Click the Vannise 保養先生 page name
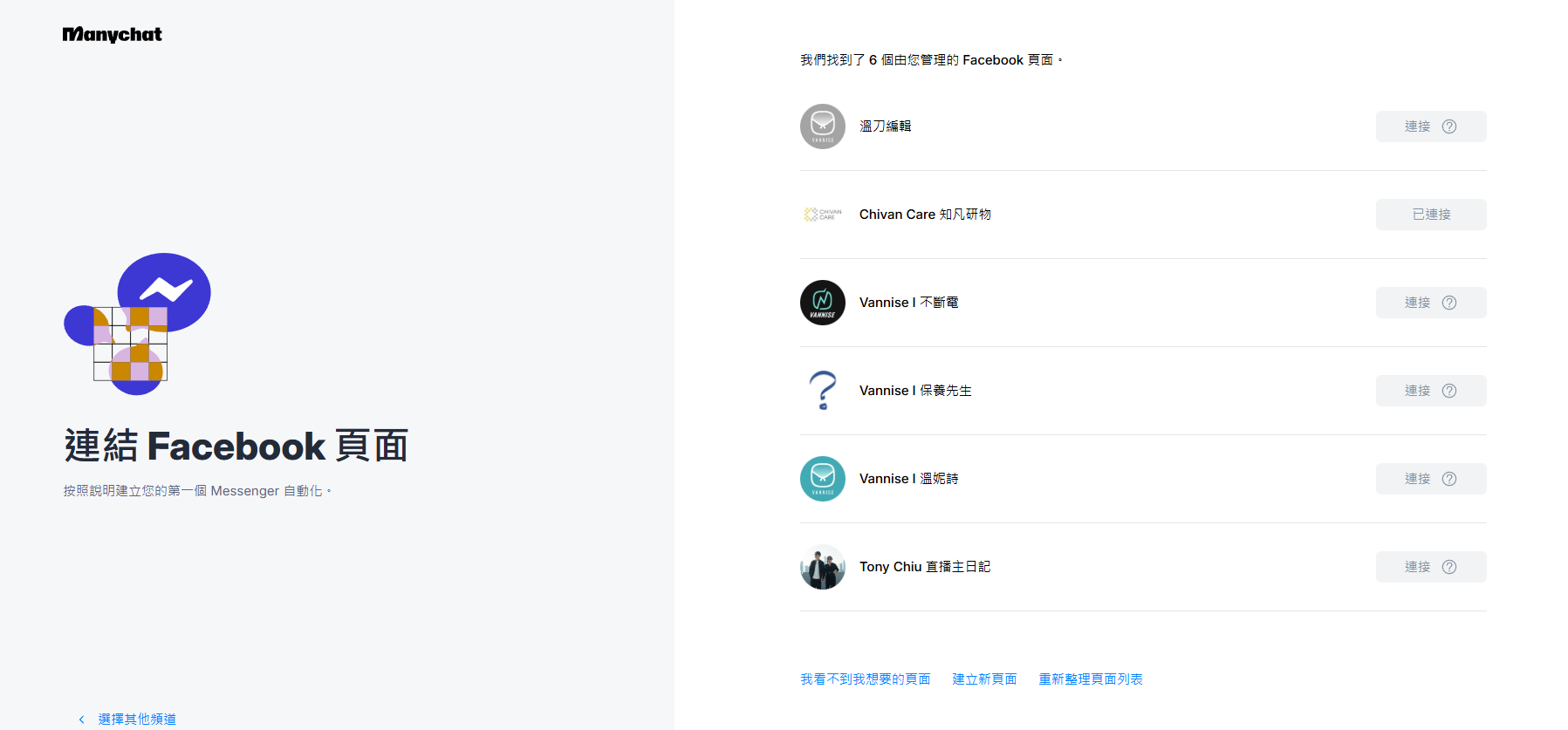Viewport: 1568px width, 730px height. point(915,391)
